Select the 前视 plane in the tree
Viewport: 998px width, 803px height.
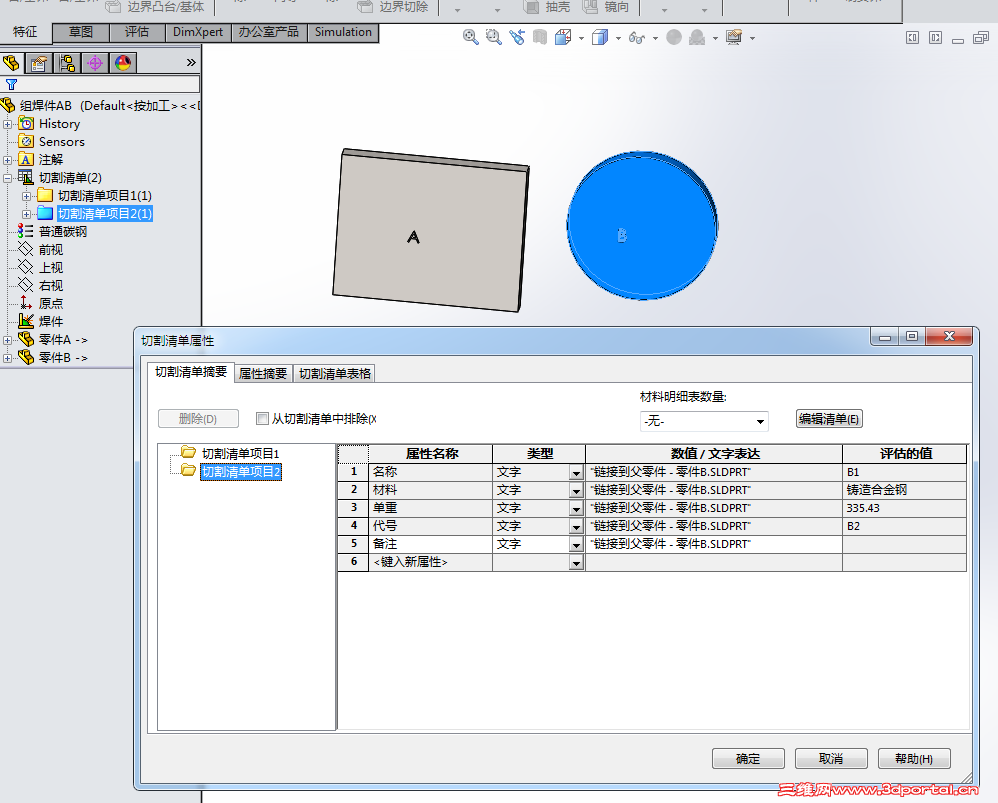[51, 249]
